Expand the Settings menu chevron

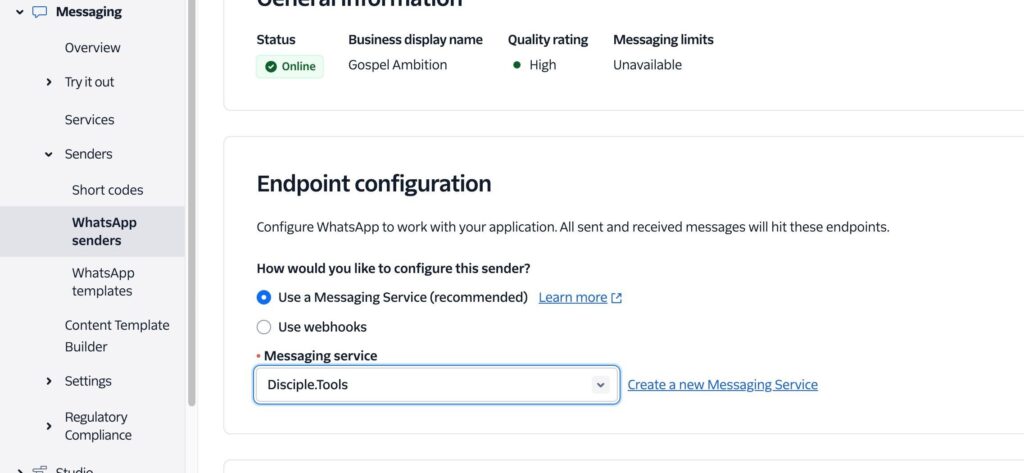49,381
